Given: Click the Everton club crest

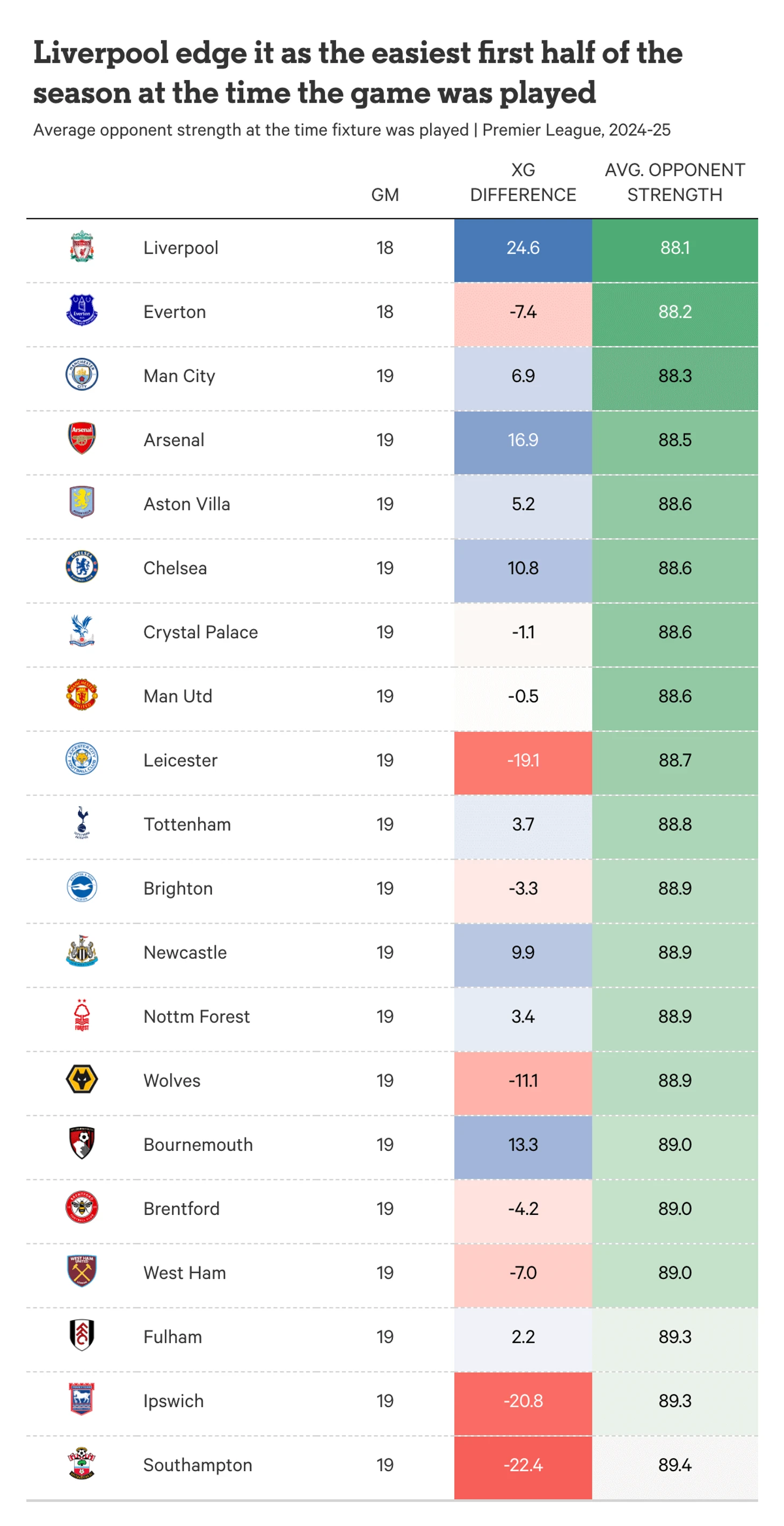Looking at the screenshot, I should (82, 311).
